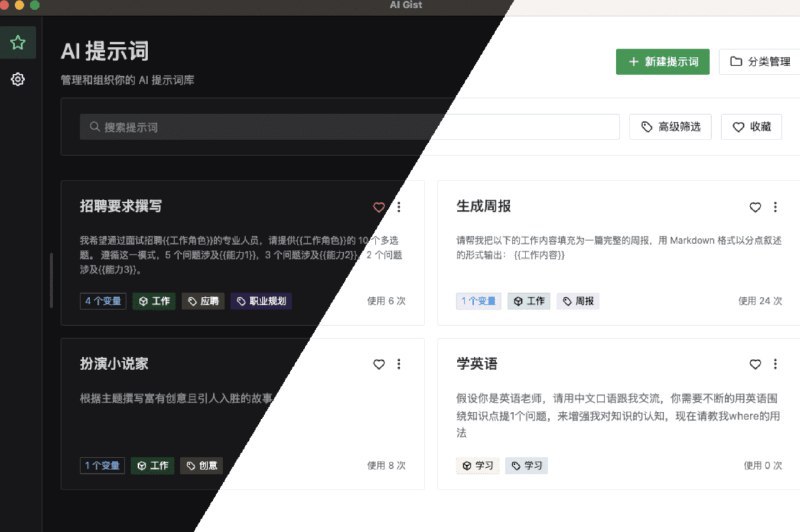Click the 4 个变量 badge
The width and height of the screenshot is (800, 532).
pos(103,301)
